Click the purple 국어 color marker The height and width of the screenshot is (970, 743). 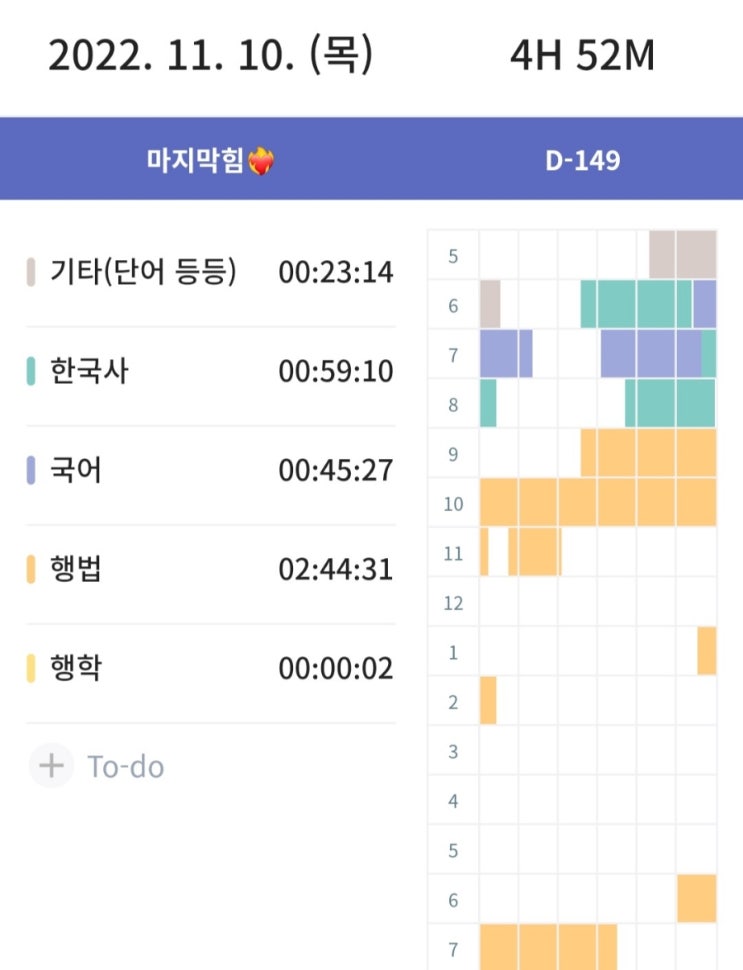(x=31, y=470)
